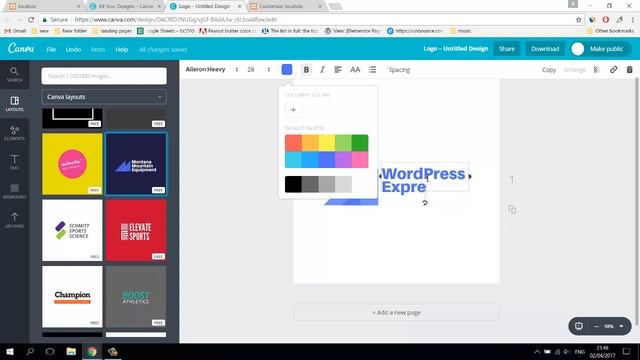The height and width of the screenshot is (360, 640).
Task: Pick the dark green color swatch
Action: point(360,143)
